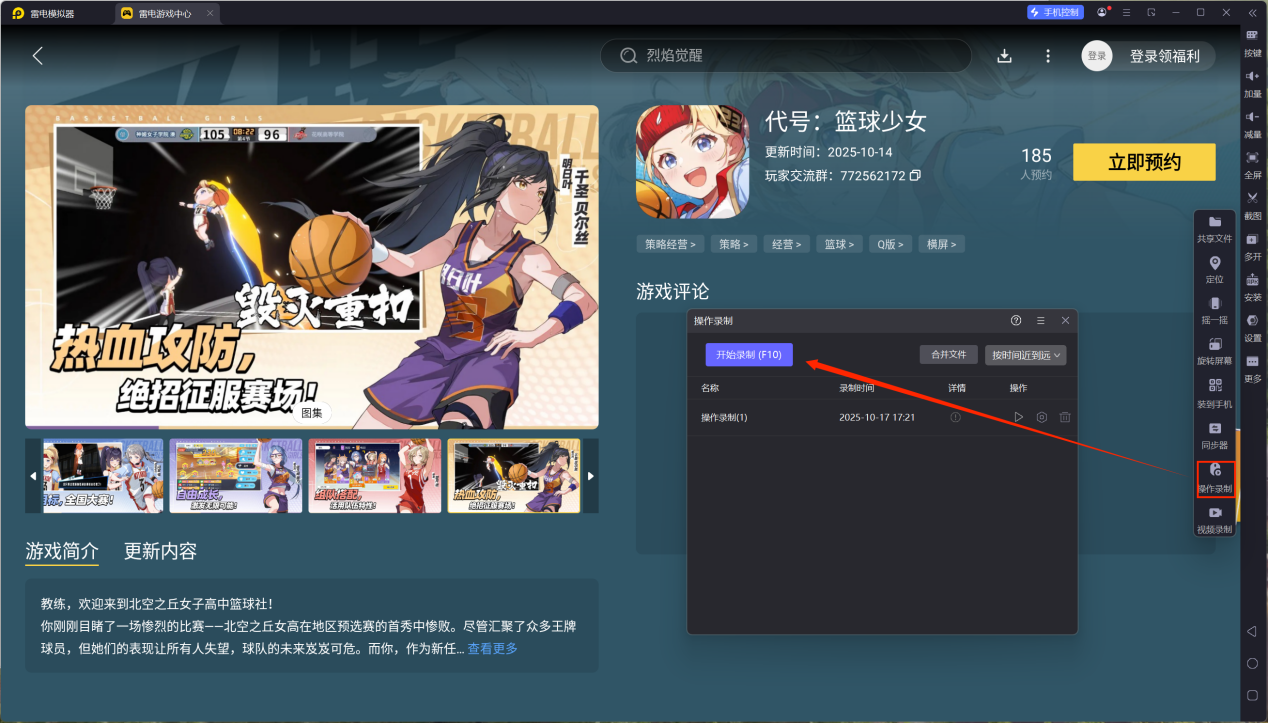The width and height of the screenshot is (1268, 723).
Task: Open the title bar account icon dropdown
Action: [1103, 12]
